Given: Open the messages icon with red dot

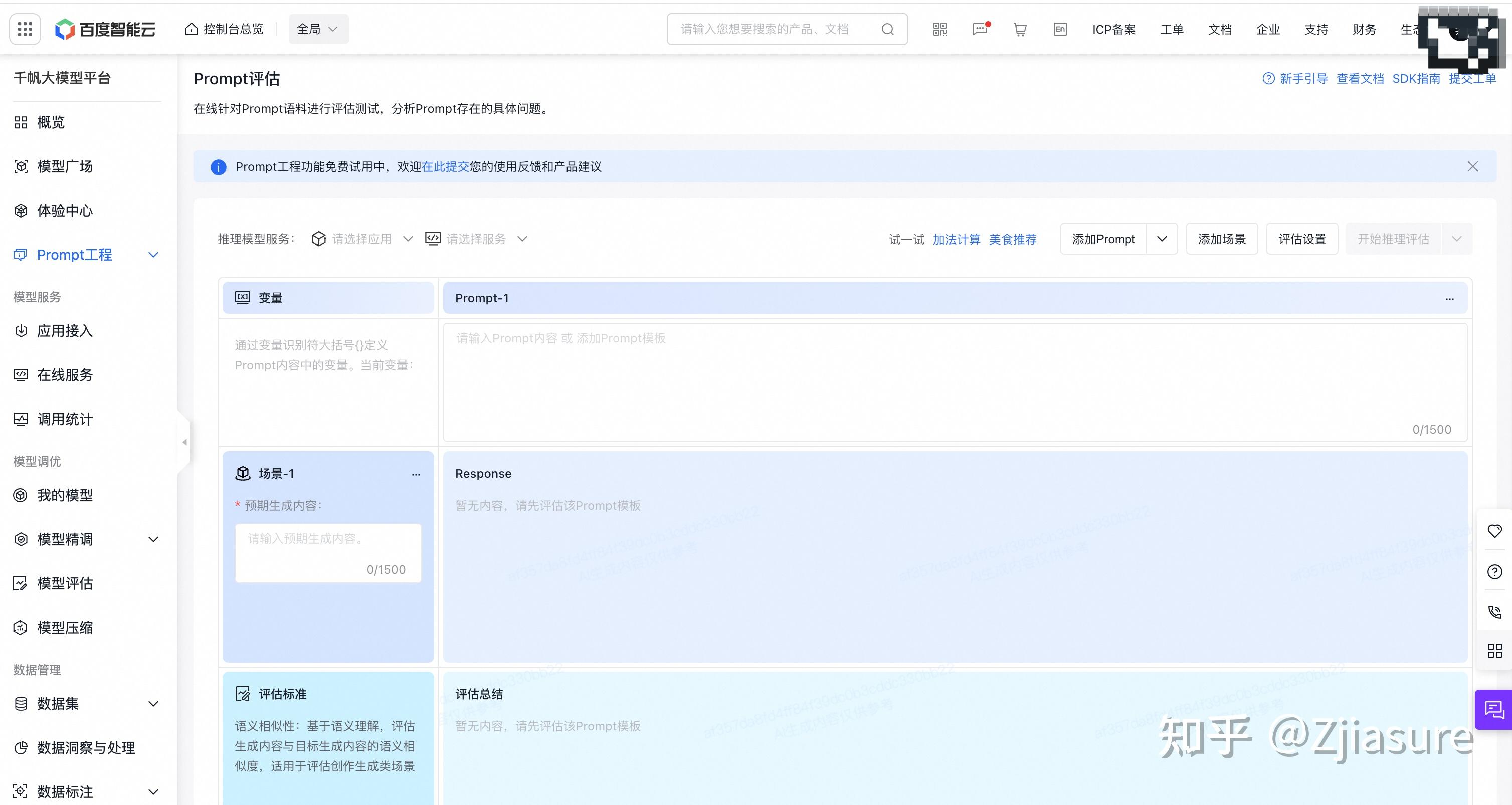Looking at the screenshot, I should click(x=980, y=29).
